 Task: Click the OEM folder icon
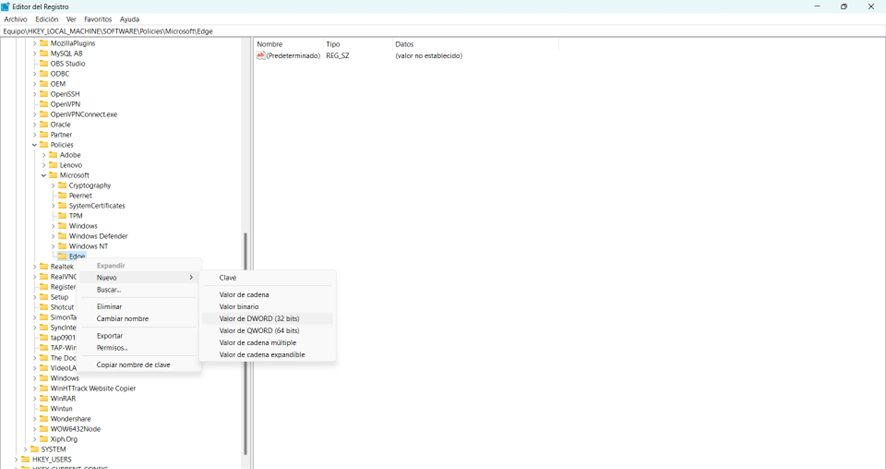(44, 84)
